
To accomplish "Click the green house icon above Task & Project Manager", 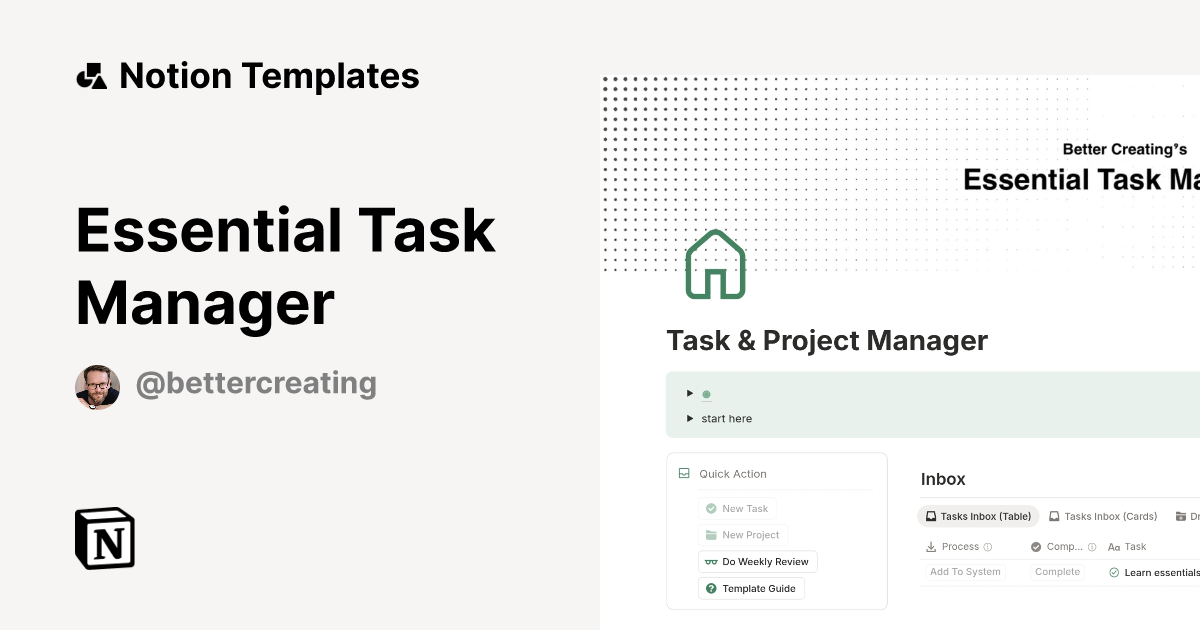I will point(716,264).
